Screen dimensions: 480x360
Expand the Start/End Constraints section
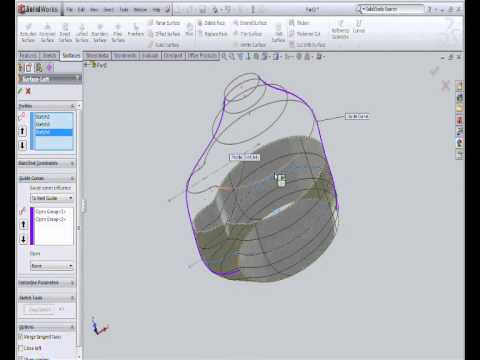(72, 163)
